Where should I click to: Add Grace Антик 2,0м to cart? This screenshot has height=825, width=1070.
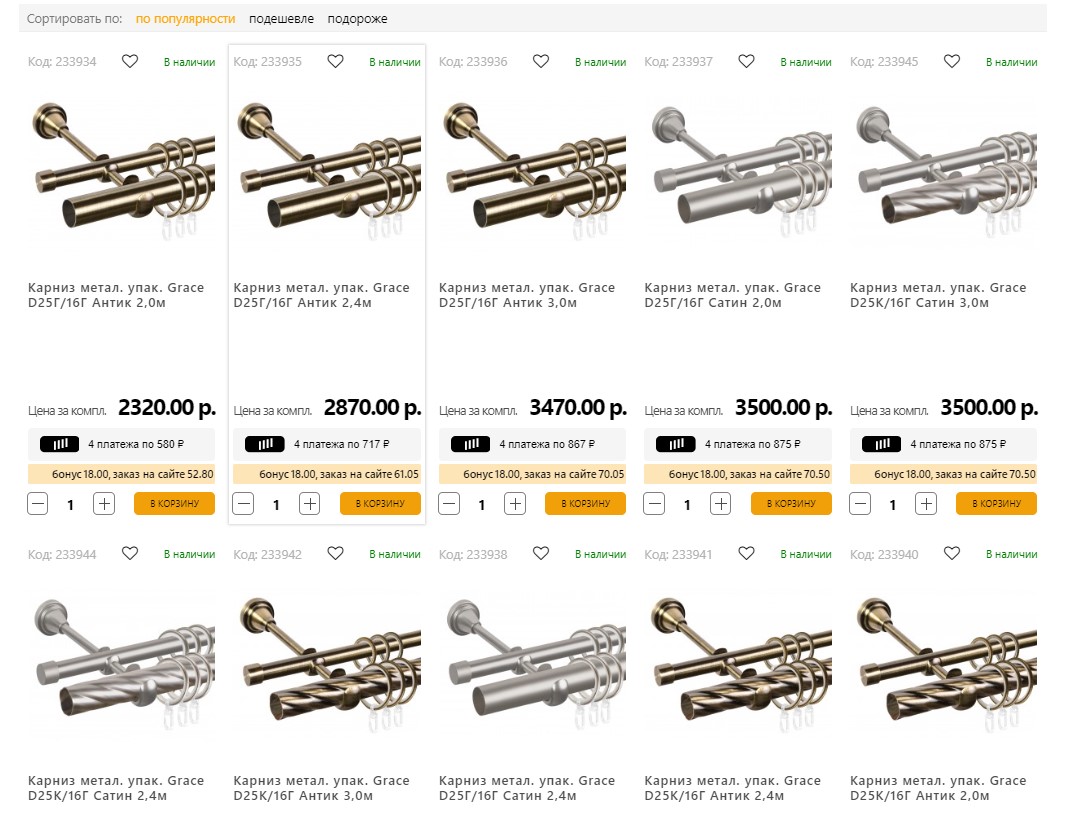click(174, 504)
